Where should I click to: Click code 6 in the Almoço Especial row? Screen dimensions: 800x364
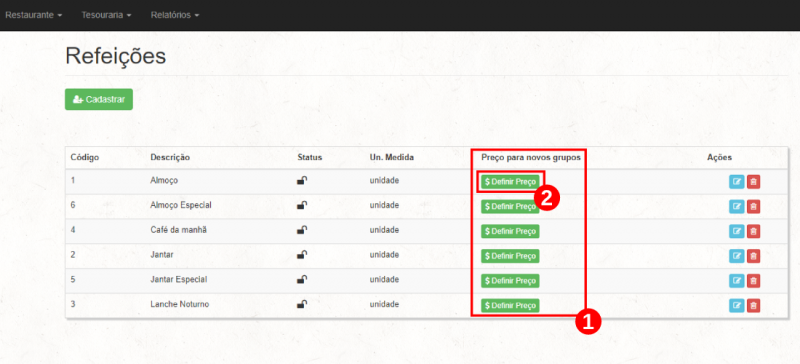pos(73,205)
